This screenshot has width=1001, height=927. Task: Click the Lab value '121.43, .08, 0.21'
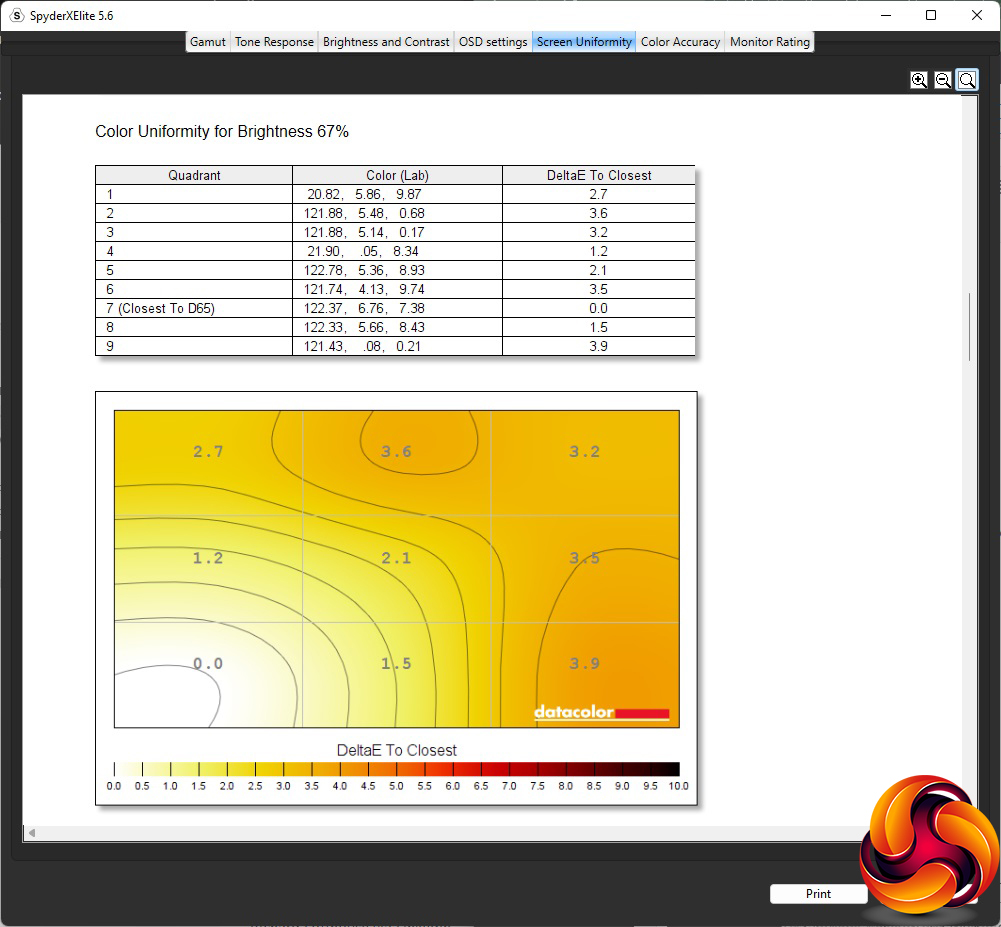point(362,346)
